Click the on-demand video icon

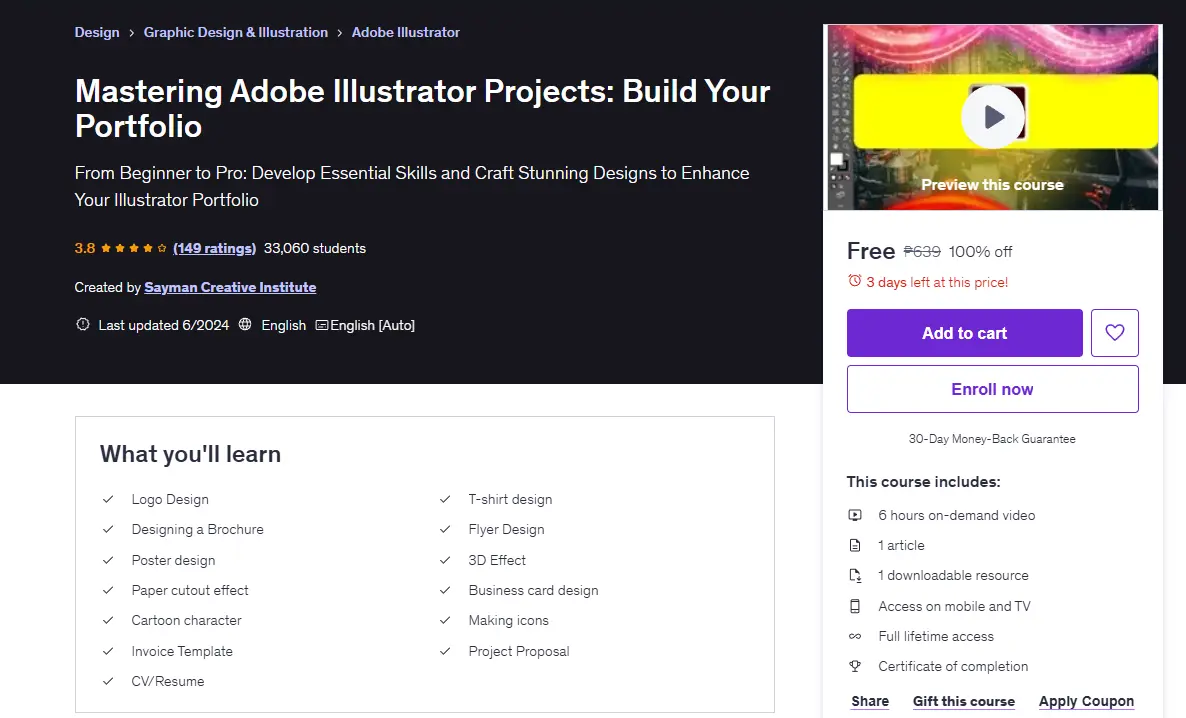click(855, 515)
